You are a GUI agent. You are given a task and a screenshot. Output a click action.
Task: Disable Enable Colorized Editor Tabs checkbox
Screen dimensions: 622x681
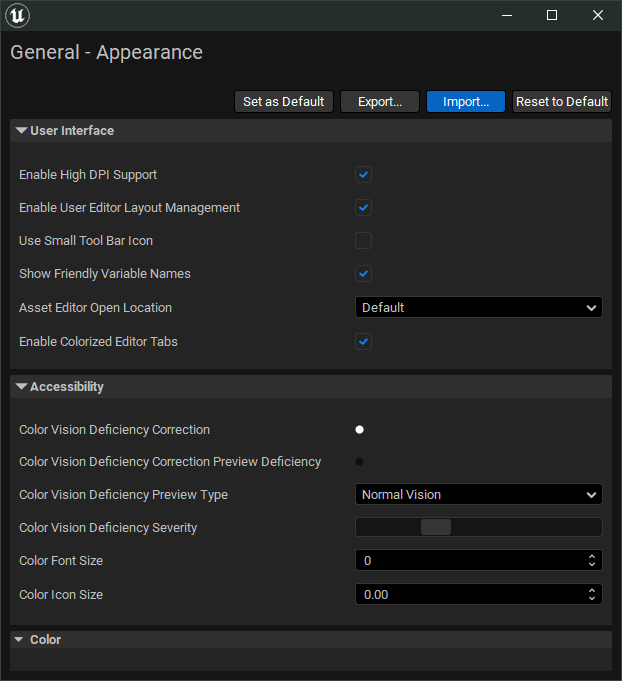pyautogui.click(x=363, y=342)
